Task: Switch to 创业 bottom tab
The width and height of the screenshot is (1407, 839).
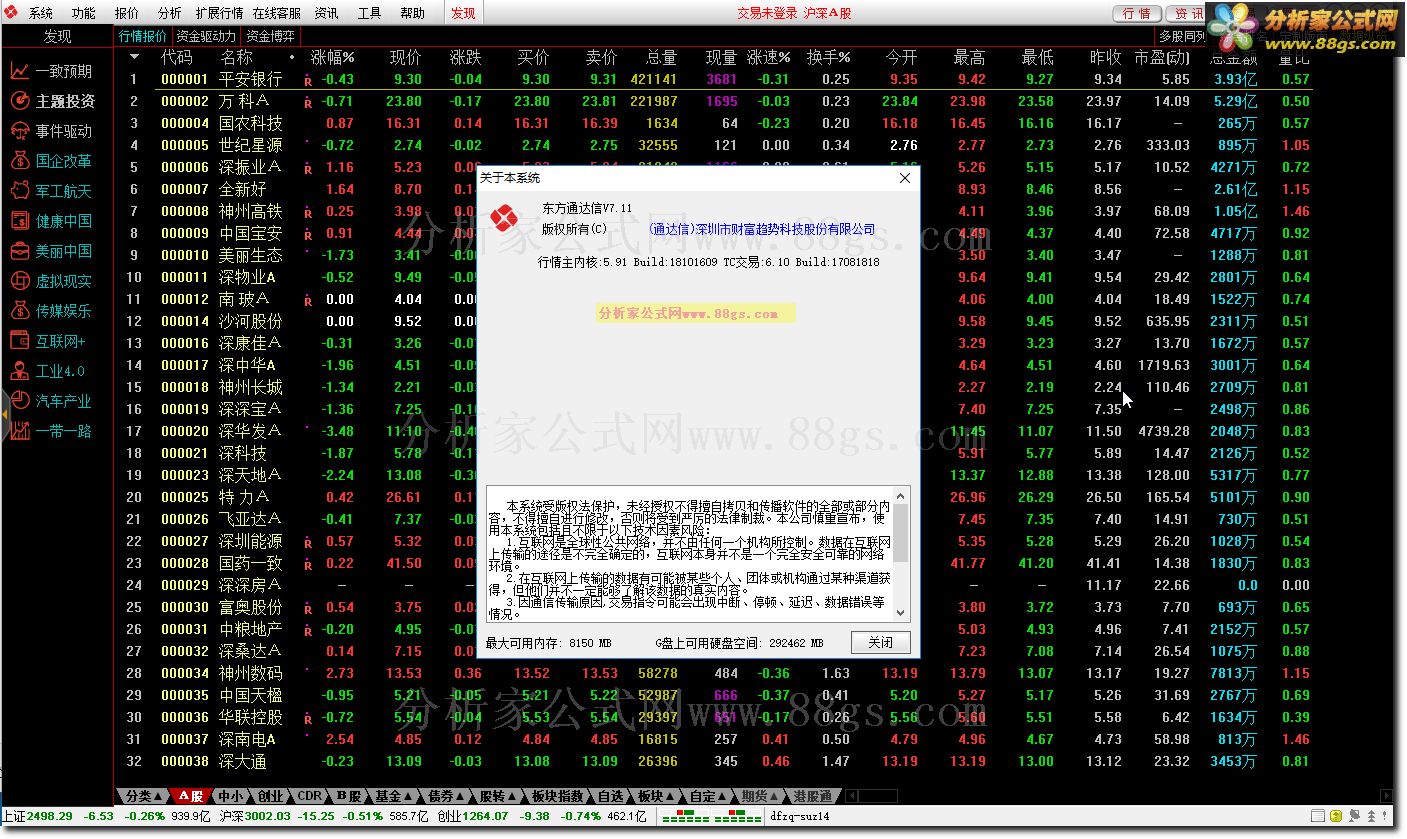Action: pyautogui.click(x=270, y=796)
